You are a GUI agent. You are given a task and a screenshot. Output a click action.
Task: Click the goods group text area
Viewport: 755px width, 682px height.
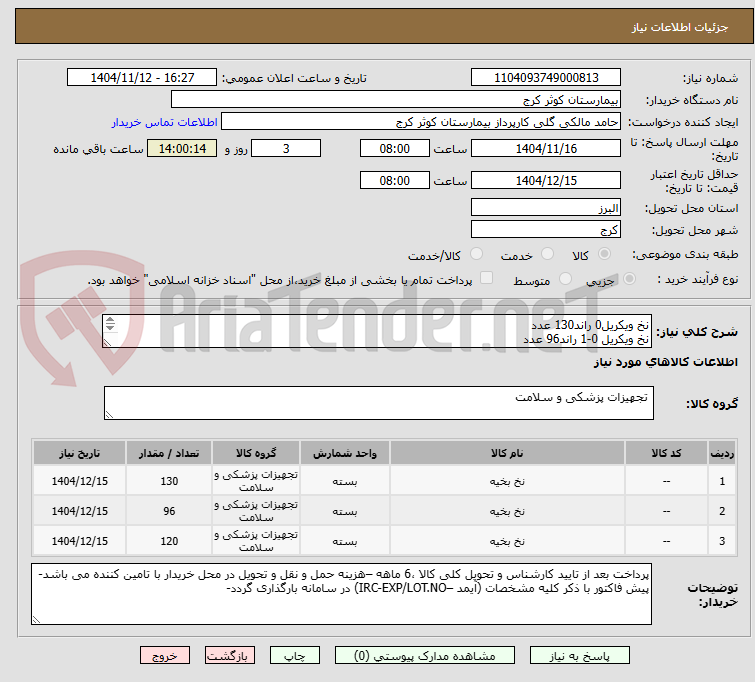pyautogui.click(x=378, y=403)
